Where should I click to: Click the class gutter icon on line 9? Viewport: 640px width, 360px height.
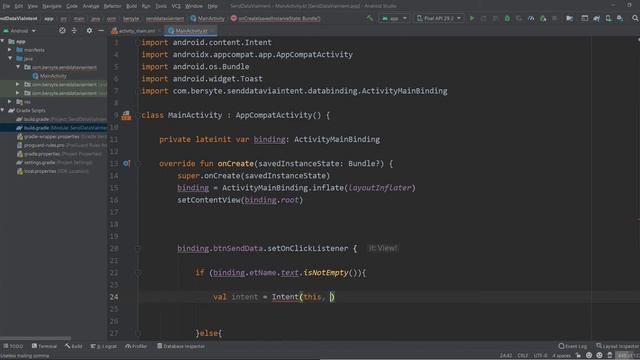pyautogui.click(x=126, y=116)
